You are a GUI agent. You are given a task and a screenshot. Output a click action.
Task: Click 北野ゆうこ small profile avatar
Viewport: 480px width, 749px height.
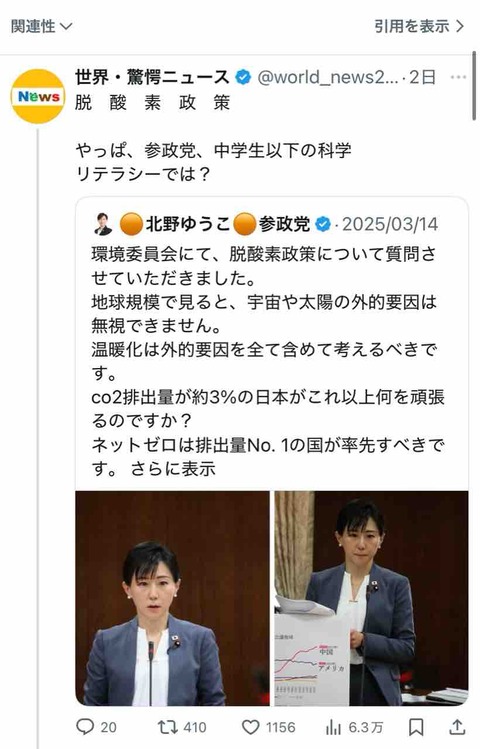pos(102,224)
